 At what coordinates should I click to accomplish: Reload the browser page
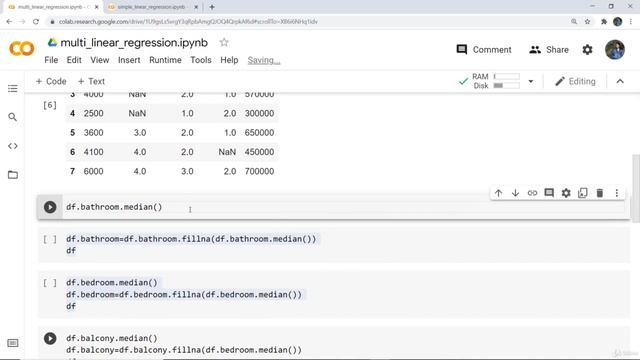tap(36, 22)
